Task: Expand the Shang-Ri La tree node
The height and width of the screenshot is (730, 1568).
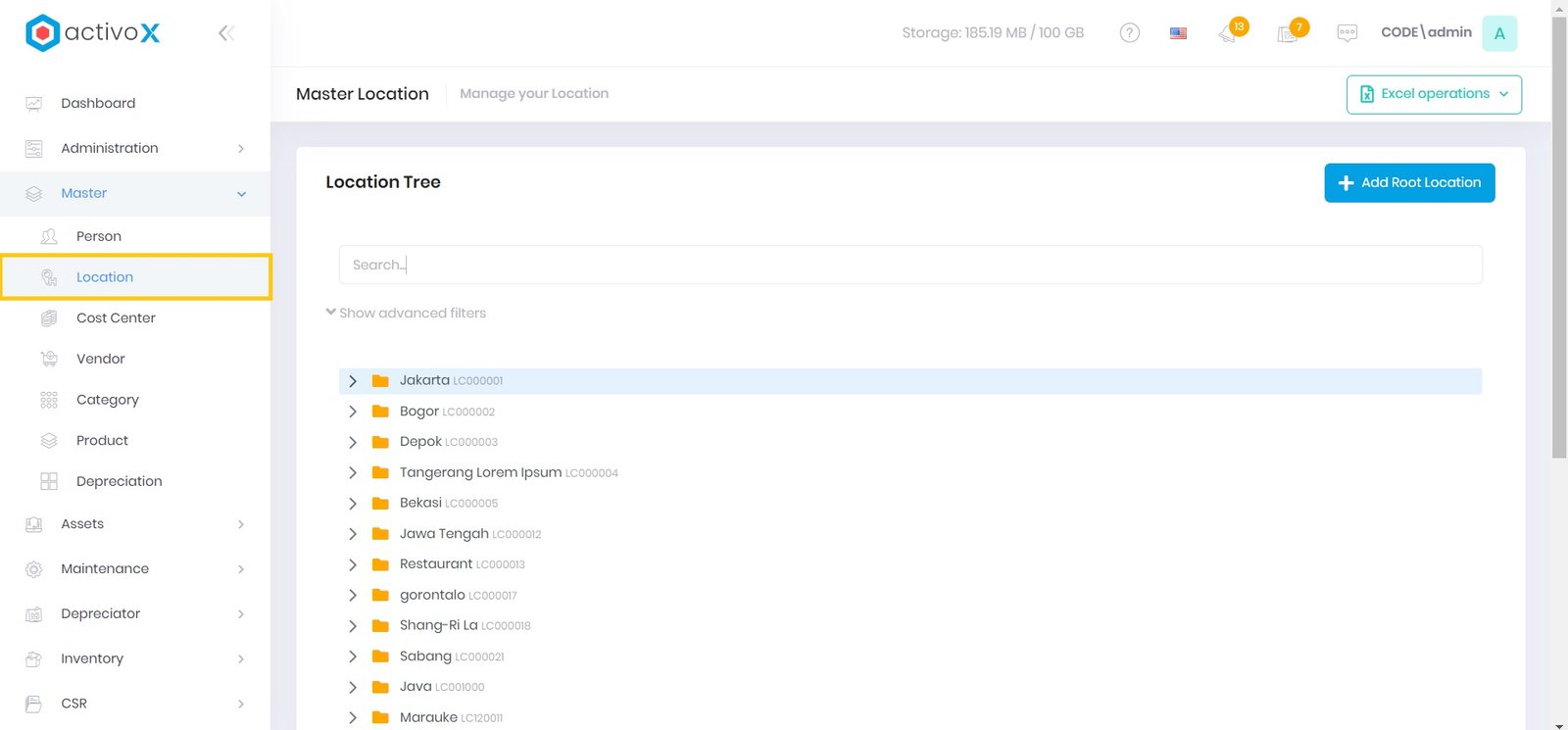Action: [x=353, y=625]
